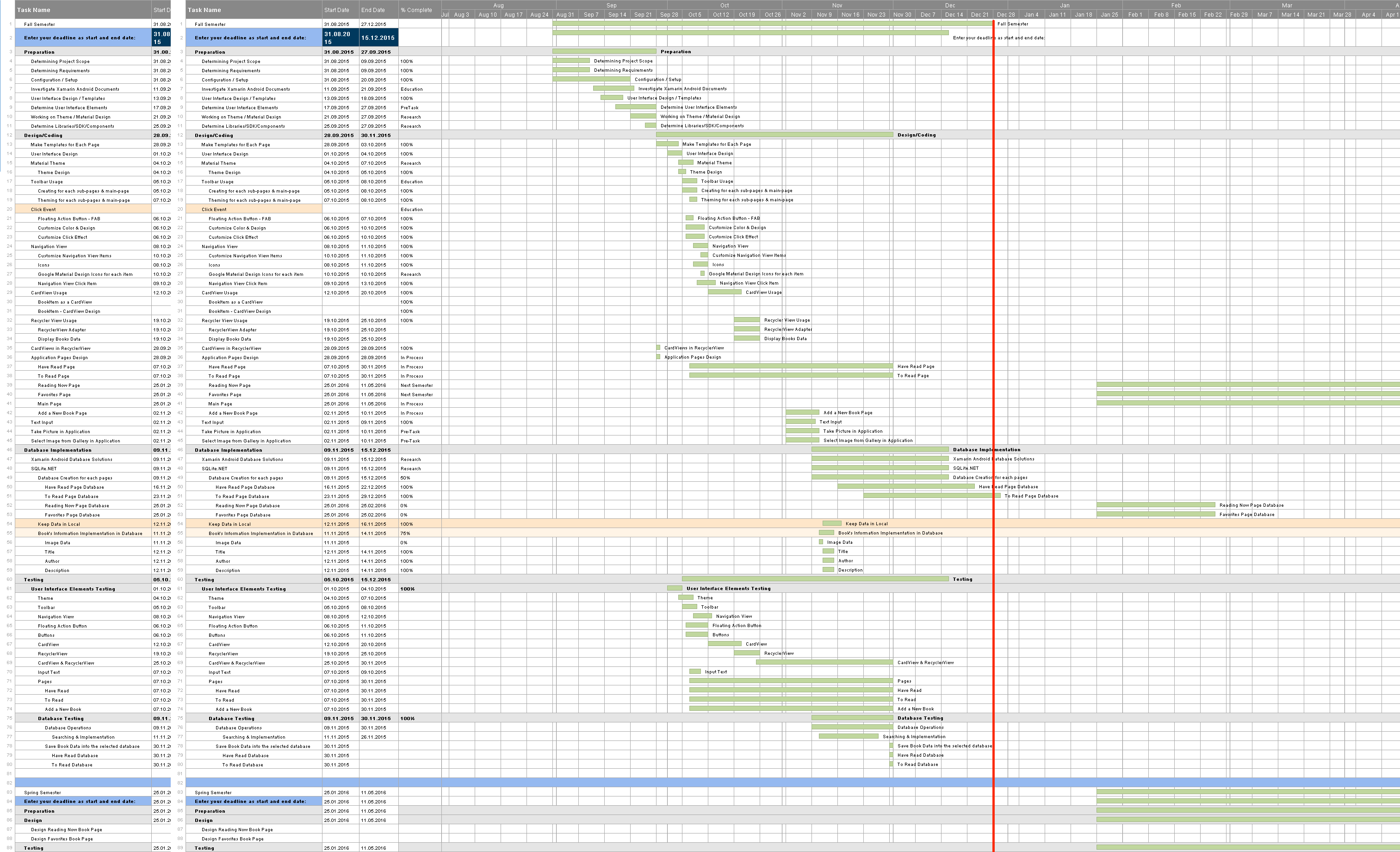Screen dimensions: 1400x852
Task: Click the Dec 14 week header
Action: 954,15
